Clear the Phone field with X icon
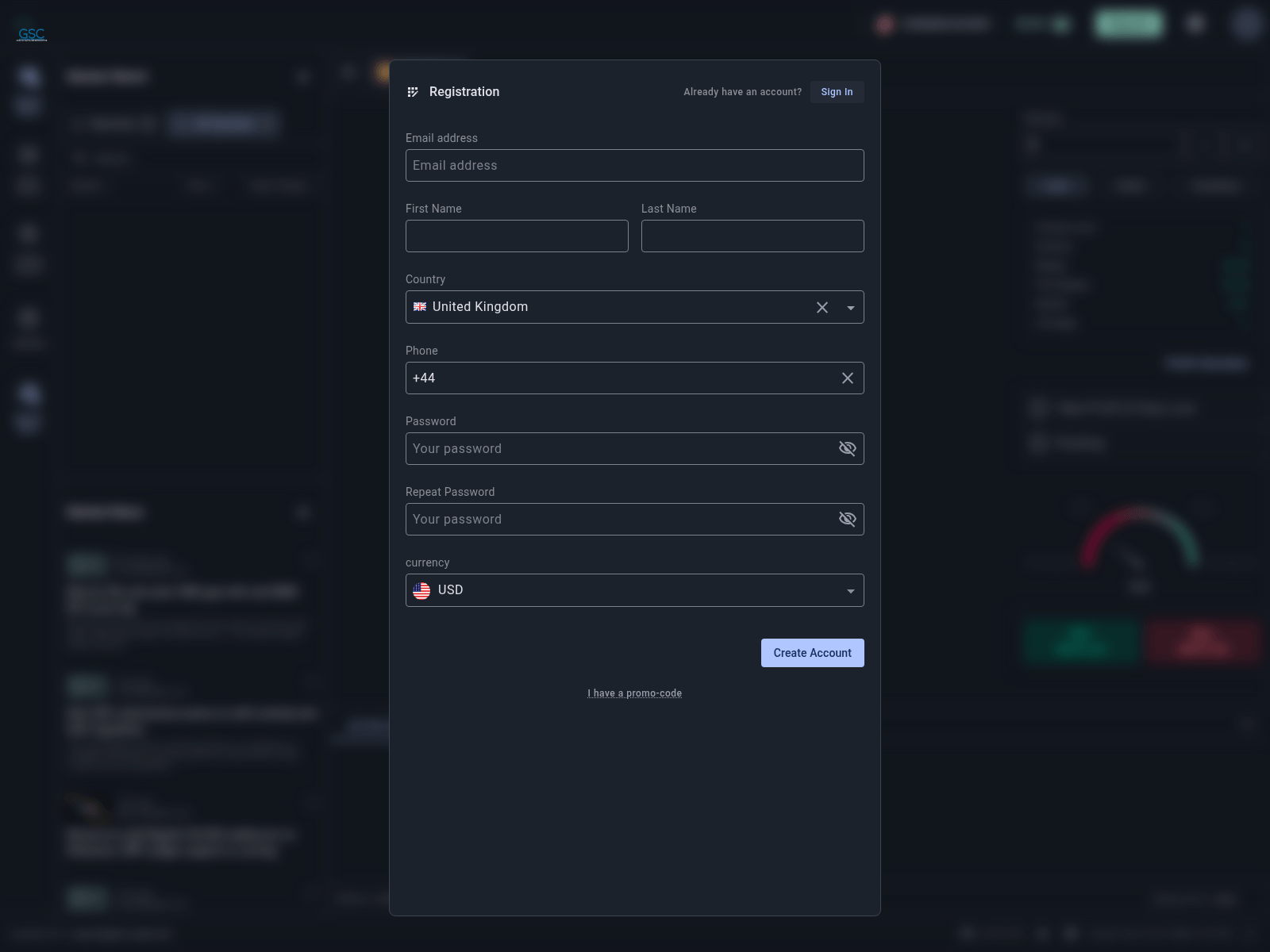 click(848, 378)
